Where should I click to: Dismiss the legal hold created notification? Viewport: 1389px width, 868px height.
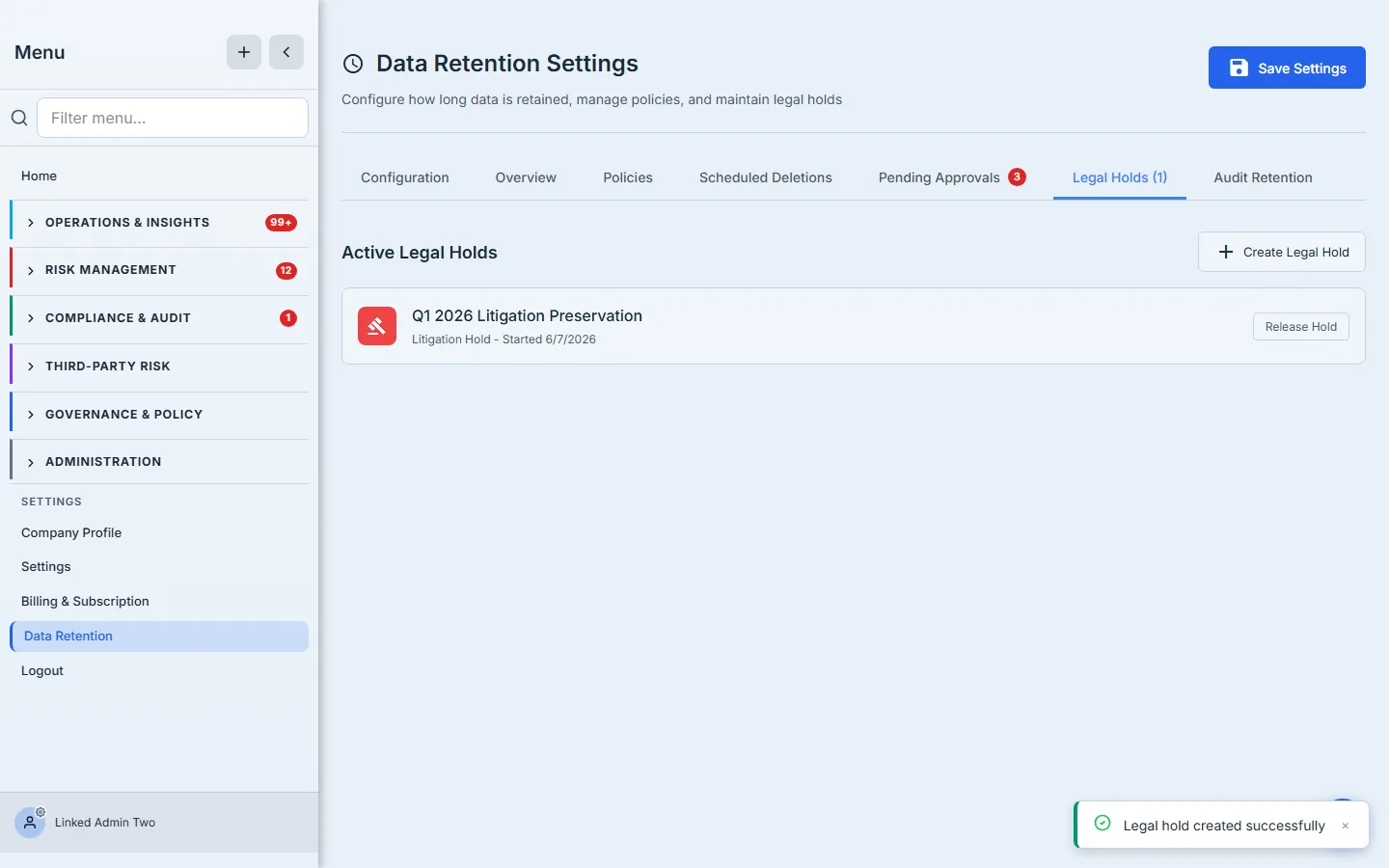[1346, 826]
